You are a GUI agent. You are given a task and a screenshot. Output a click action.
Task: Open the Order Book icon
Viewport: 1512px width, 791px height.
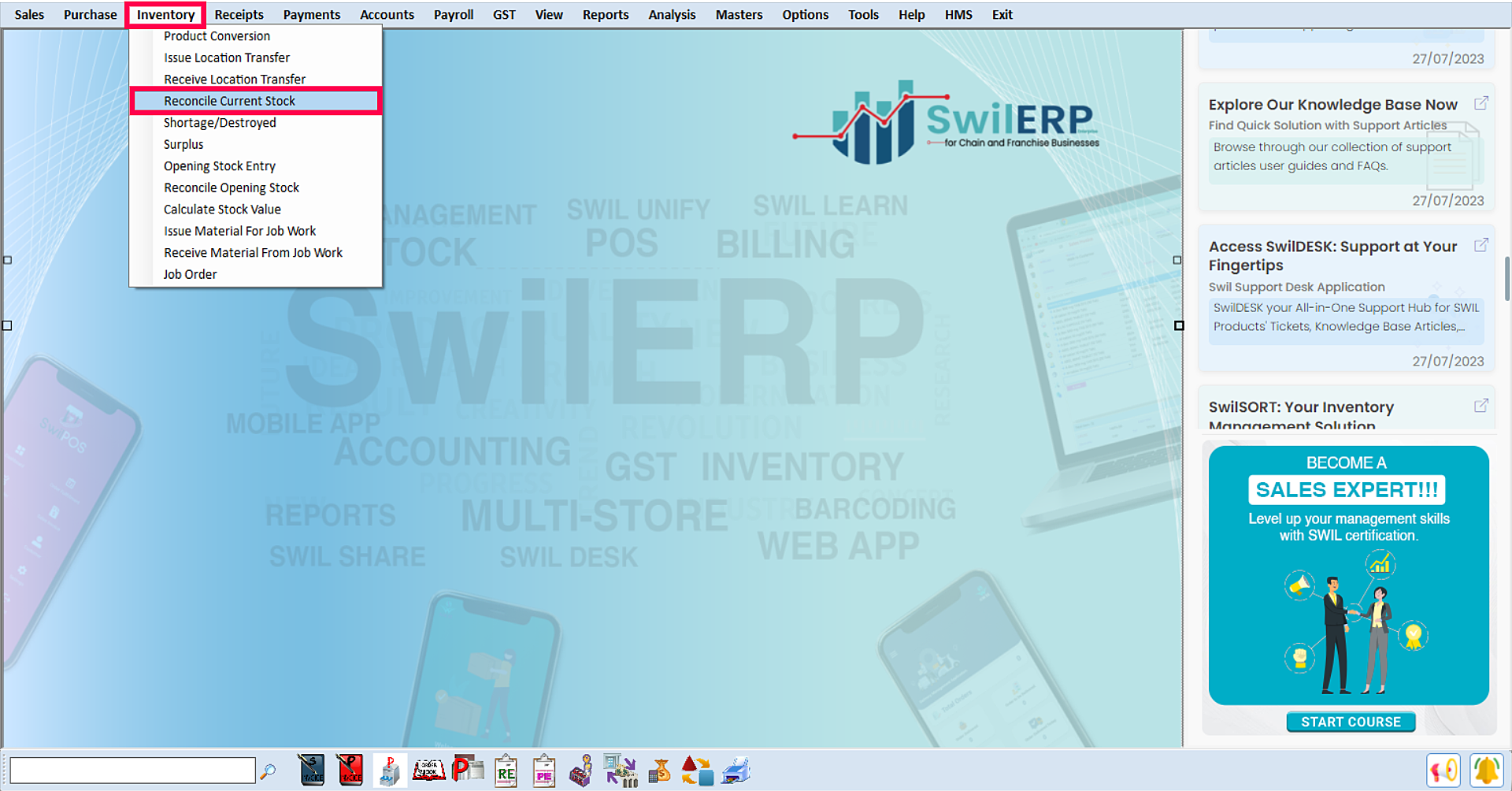[429, 771]
